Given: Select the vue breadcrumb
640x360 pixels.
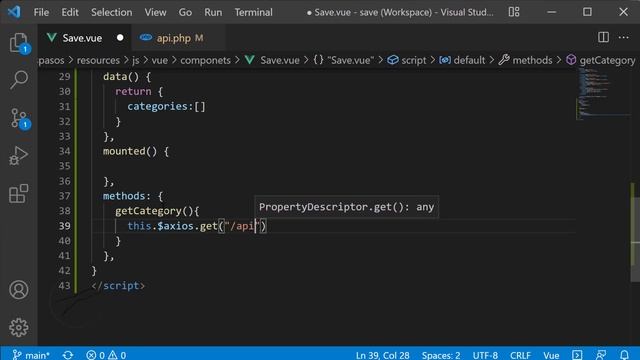Looking at the screenshot, I should [x=160, y=60].
